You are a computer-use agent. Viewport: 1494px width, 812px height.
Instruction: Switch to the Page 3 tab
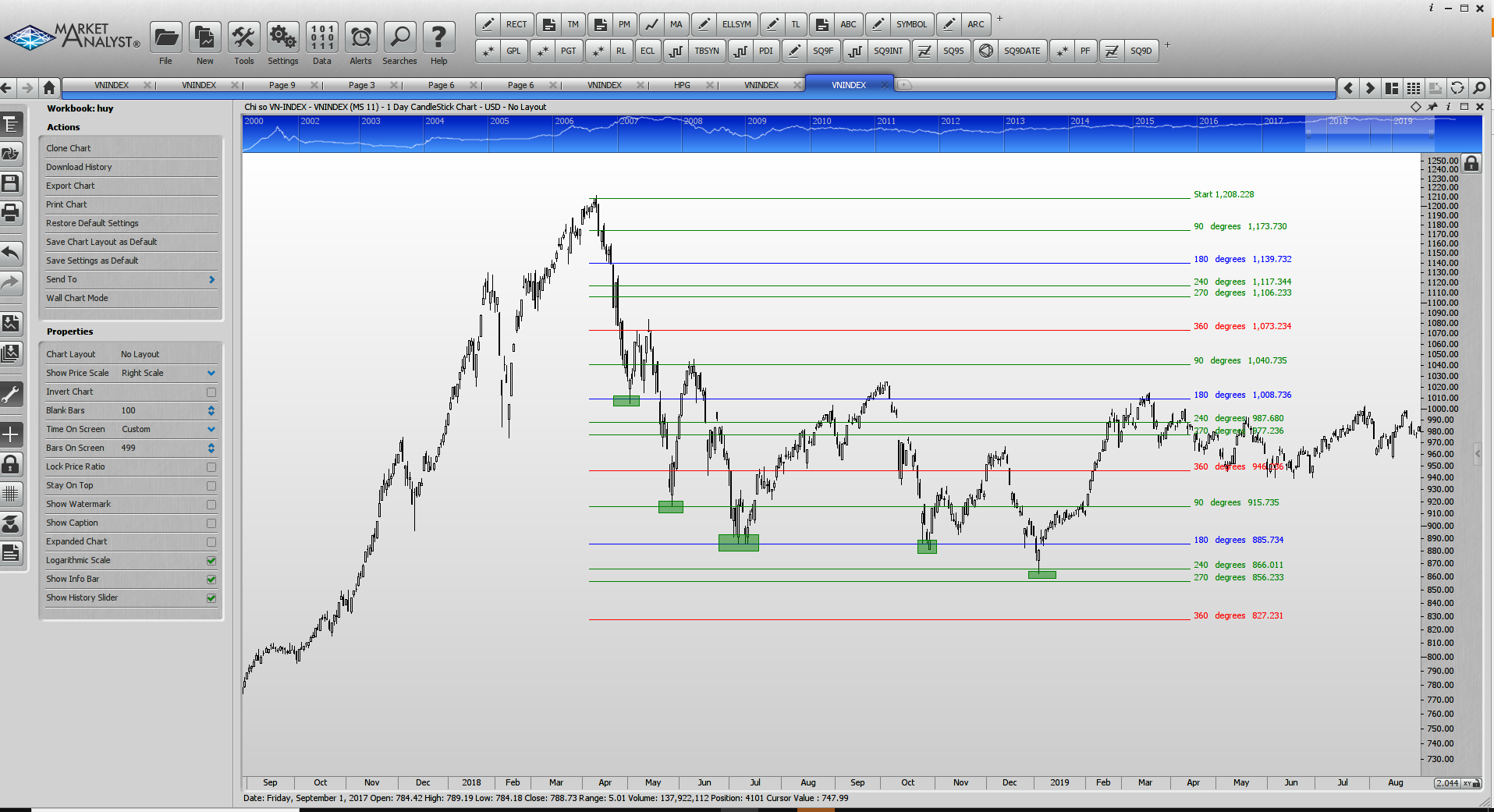click(361, 85)
